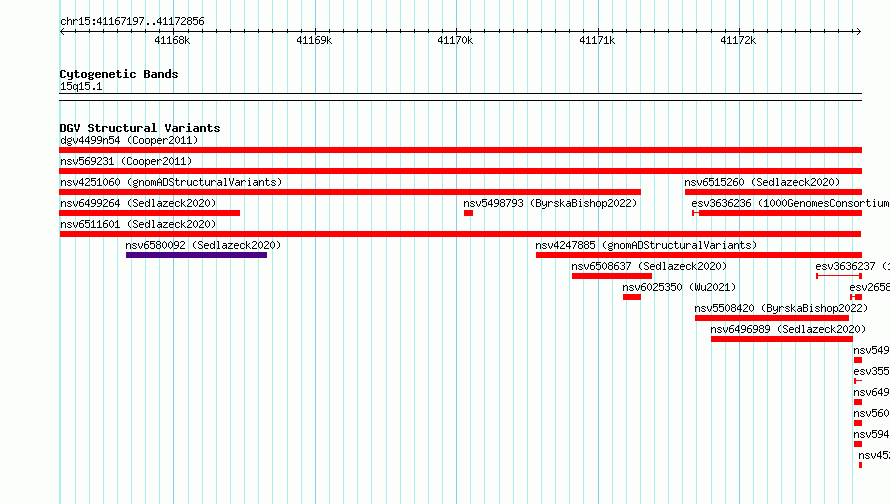Select the red bar under nsv6499264

click(149, 213)
